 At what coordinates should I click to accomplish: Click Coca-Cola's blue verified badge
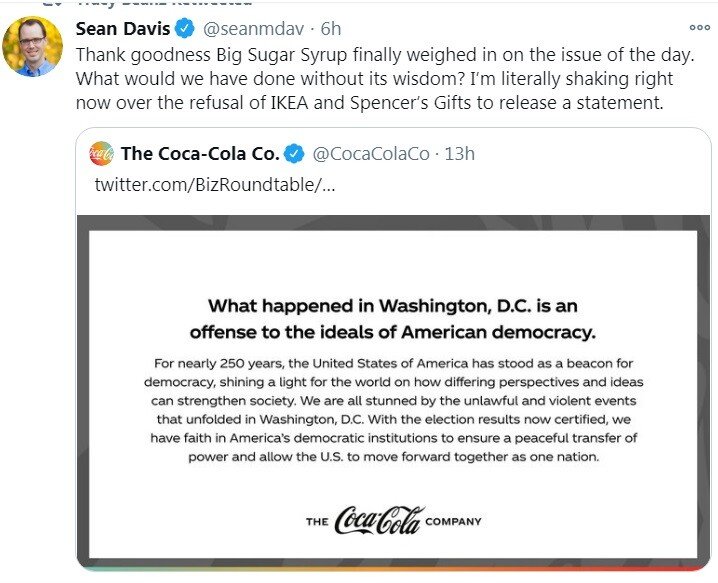pos(294,154)
